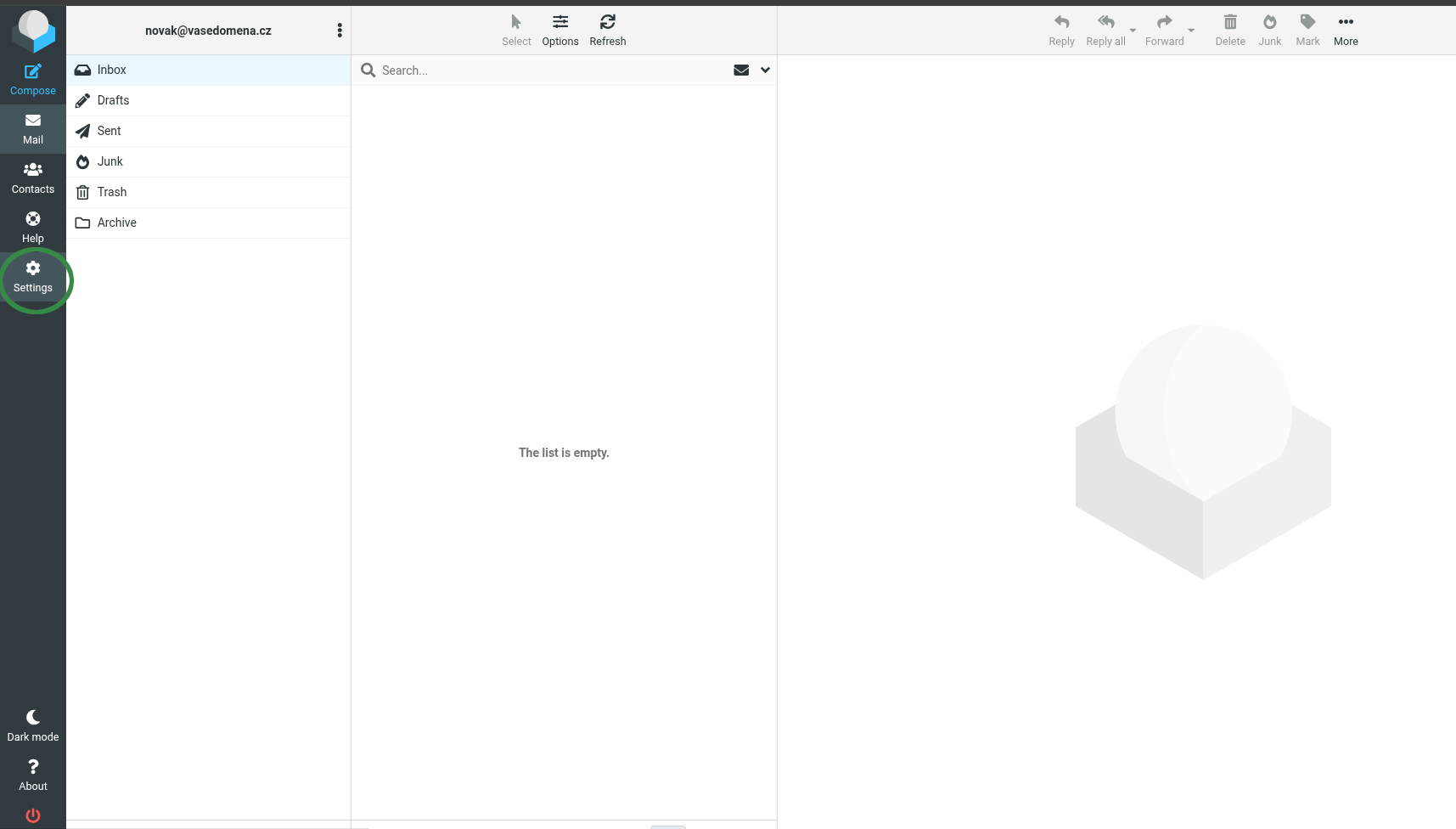Click the Reply all button
The image size is (1456, 829).
[1105, 31]
